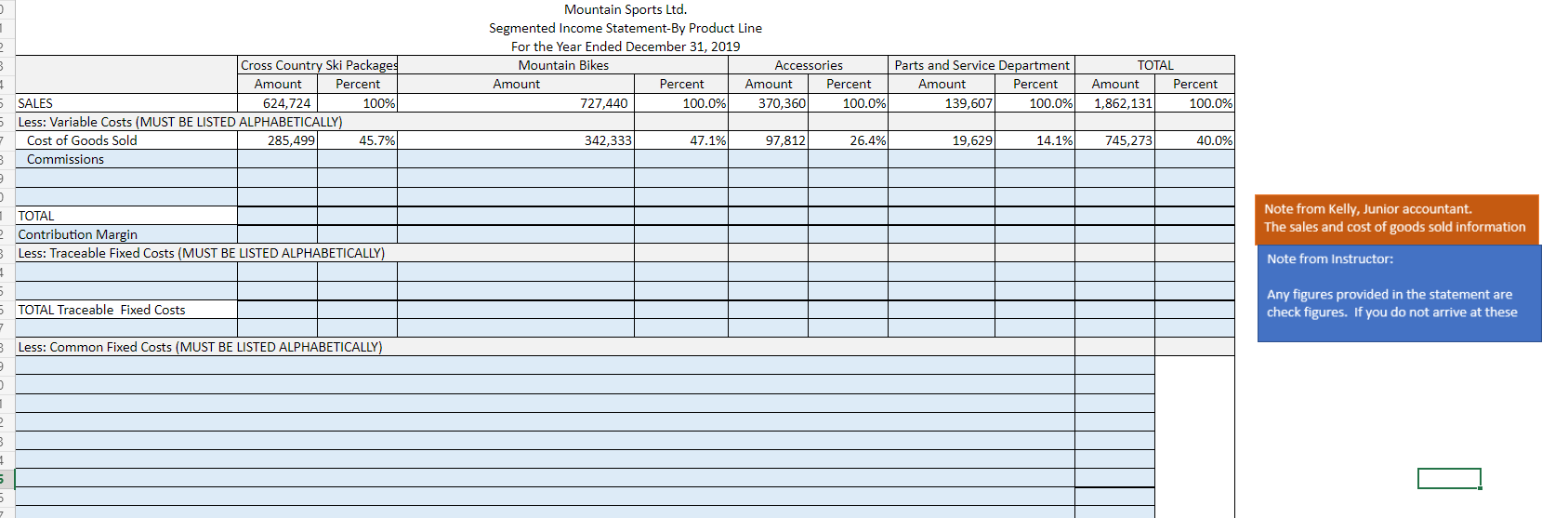Click Parts and Service COGS 19,629
This screenshot has height=518, width=1568.
tap(942, 140)
